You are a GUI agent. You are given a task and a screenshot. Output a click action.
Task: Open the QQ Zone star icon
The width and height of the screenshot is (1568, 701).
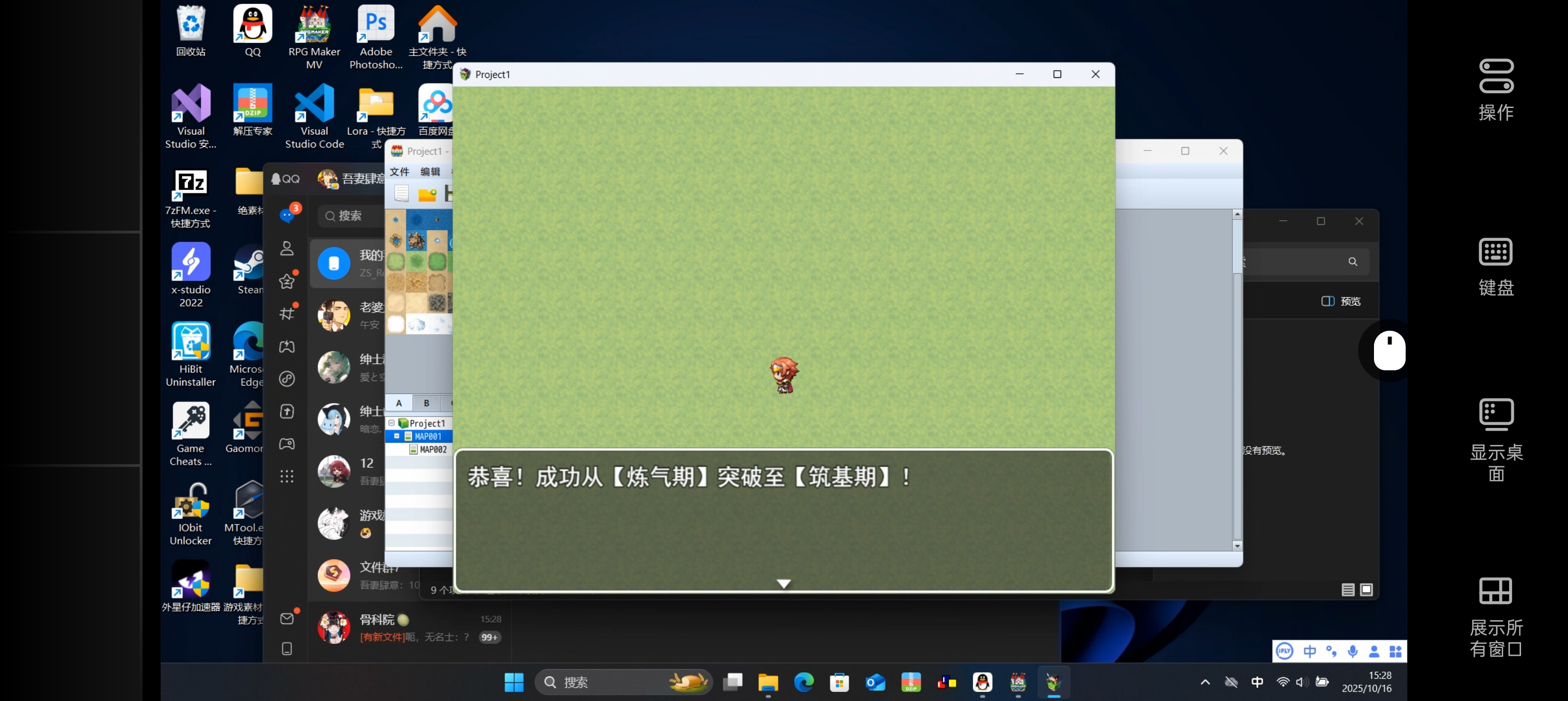tap(287, 281)
